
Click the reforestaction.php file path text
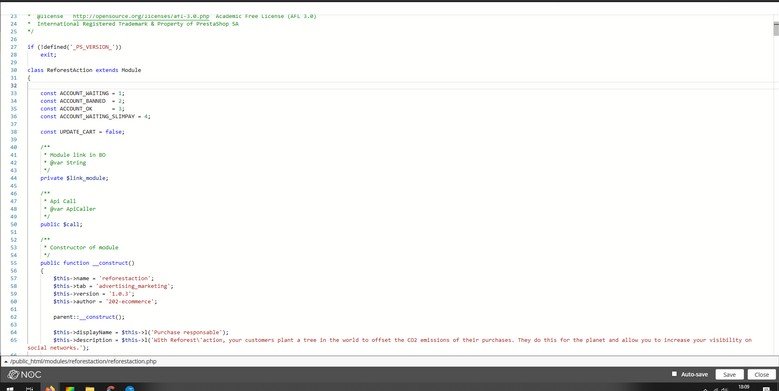click(x=83, y=362)
